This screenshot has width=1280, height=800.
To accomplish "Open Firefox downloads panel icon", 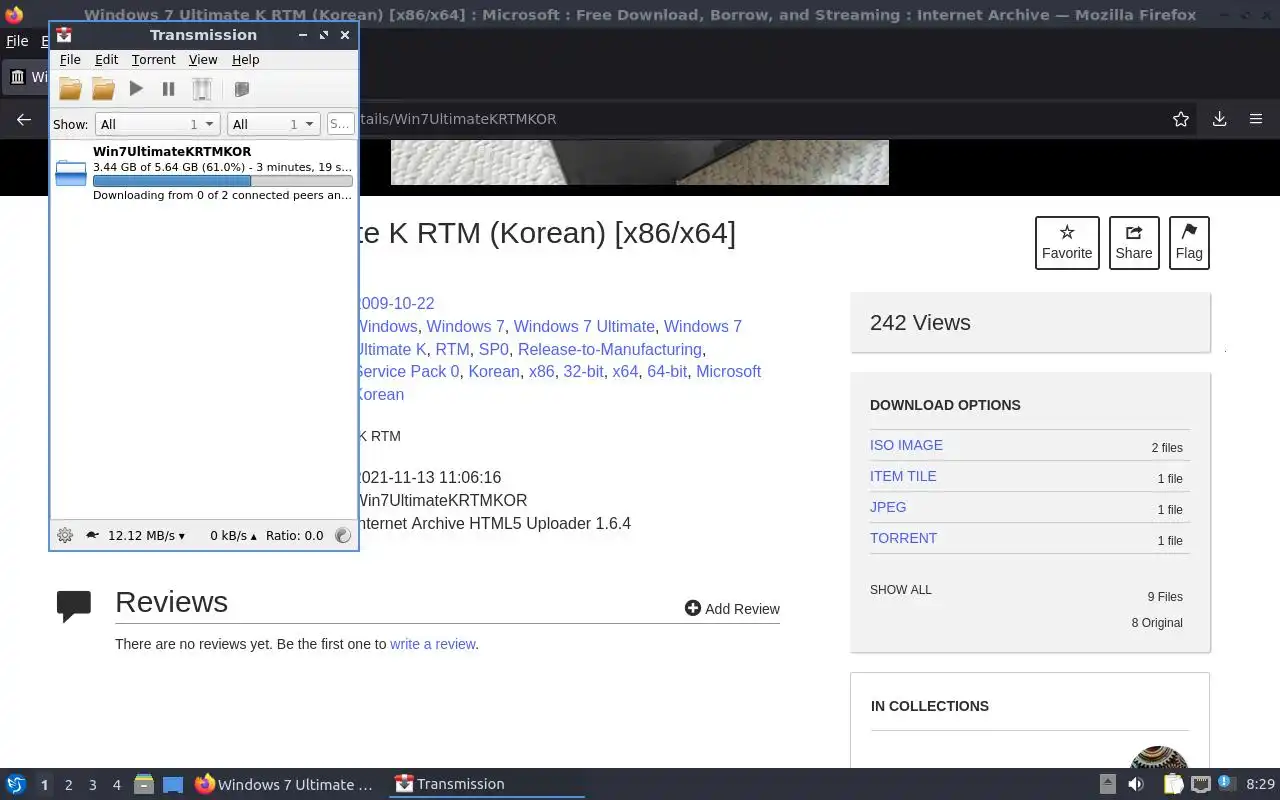I will pos(1219,119).
